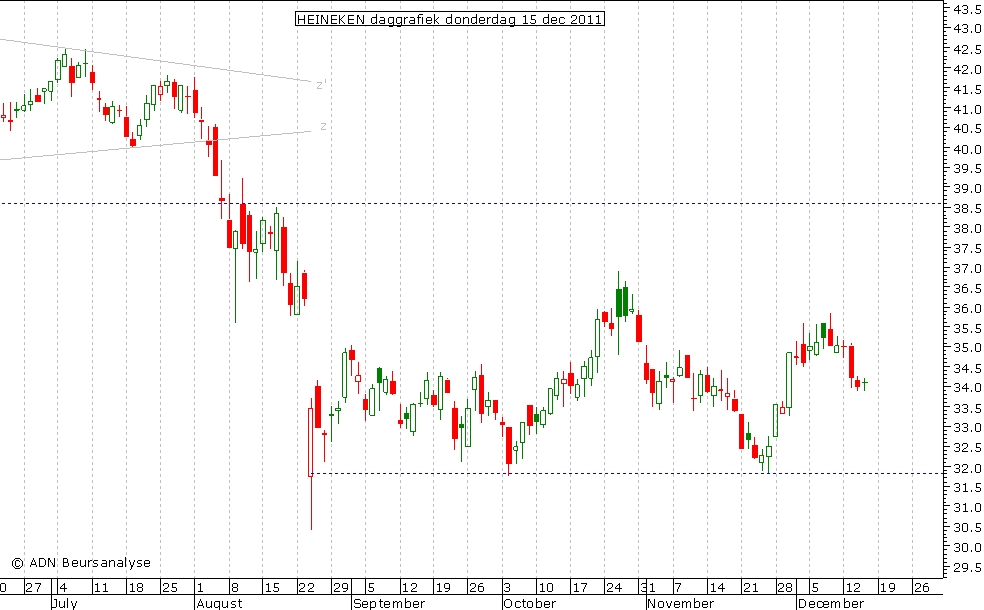Click the 40.0 price axis value
The image size is (984, 610).
coord(968,149)
